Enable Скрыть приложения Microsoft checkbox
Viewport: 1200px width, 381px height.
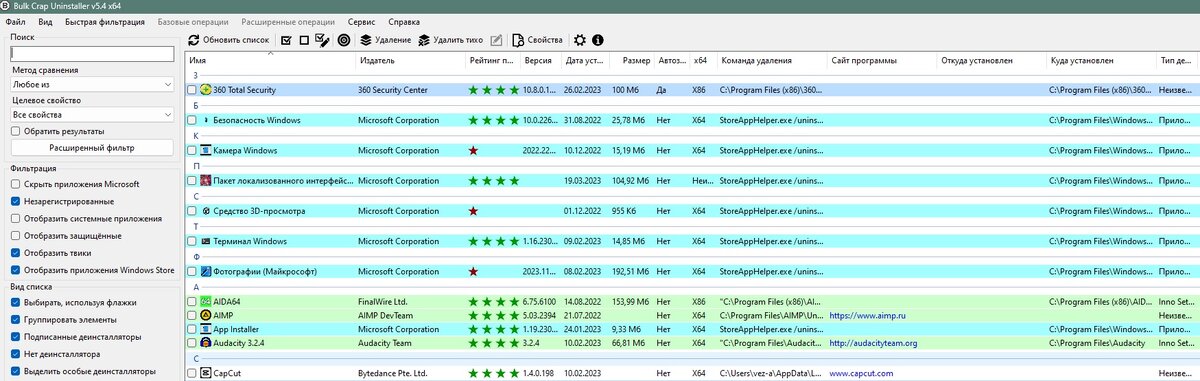(x=15, y=184)
